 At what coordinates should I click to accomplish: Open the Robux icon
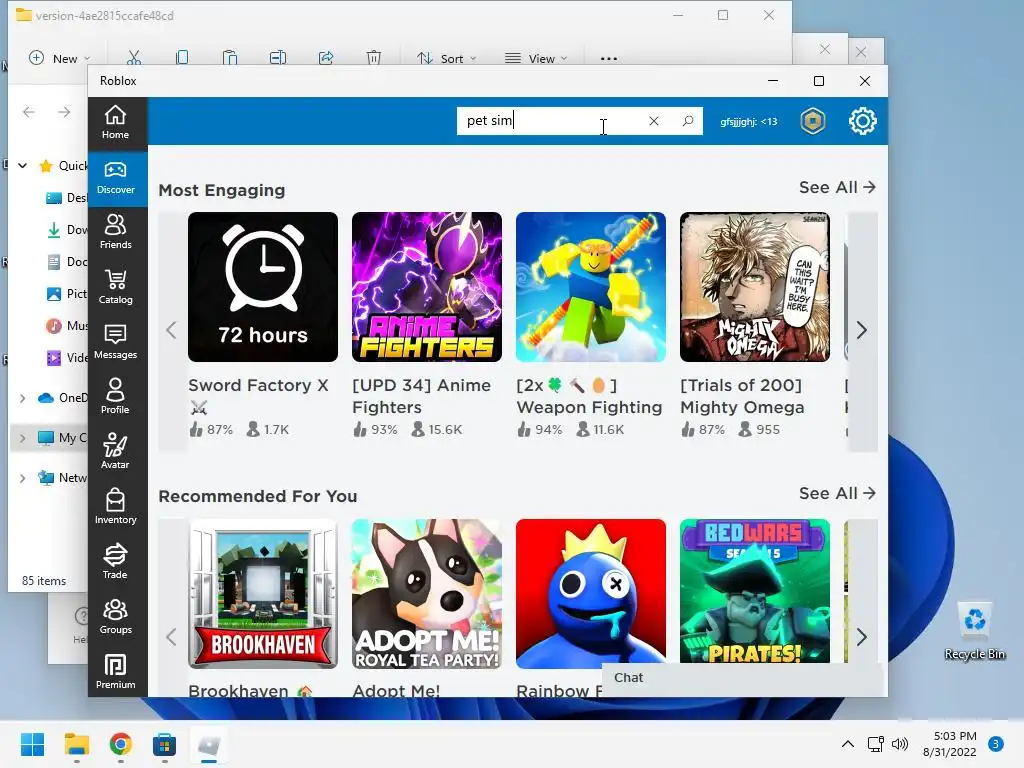(813, 121)
